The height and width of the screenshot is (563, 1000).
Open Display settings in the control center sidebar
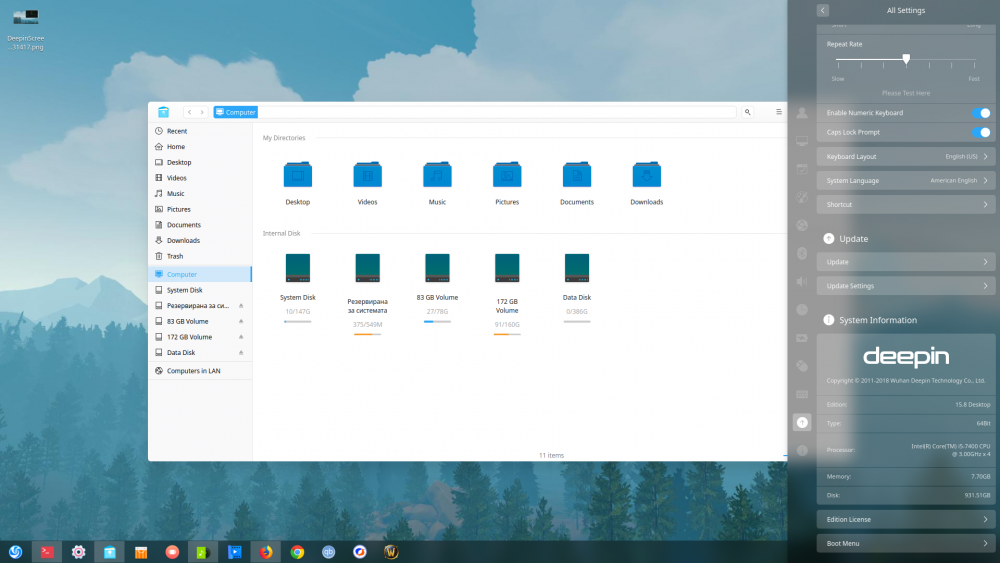pos(802,141)
